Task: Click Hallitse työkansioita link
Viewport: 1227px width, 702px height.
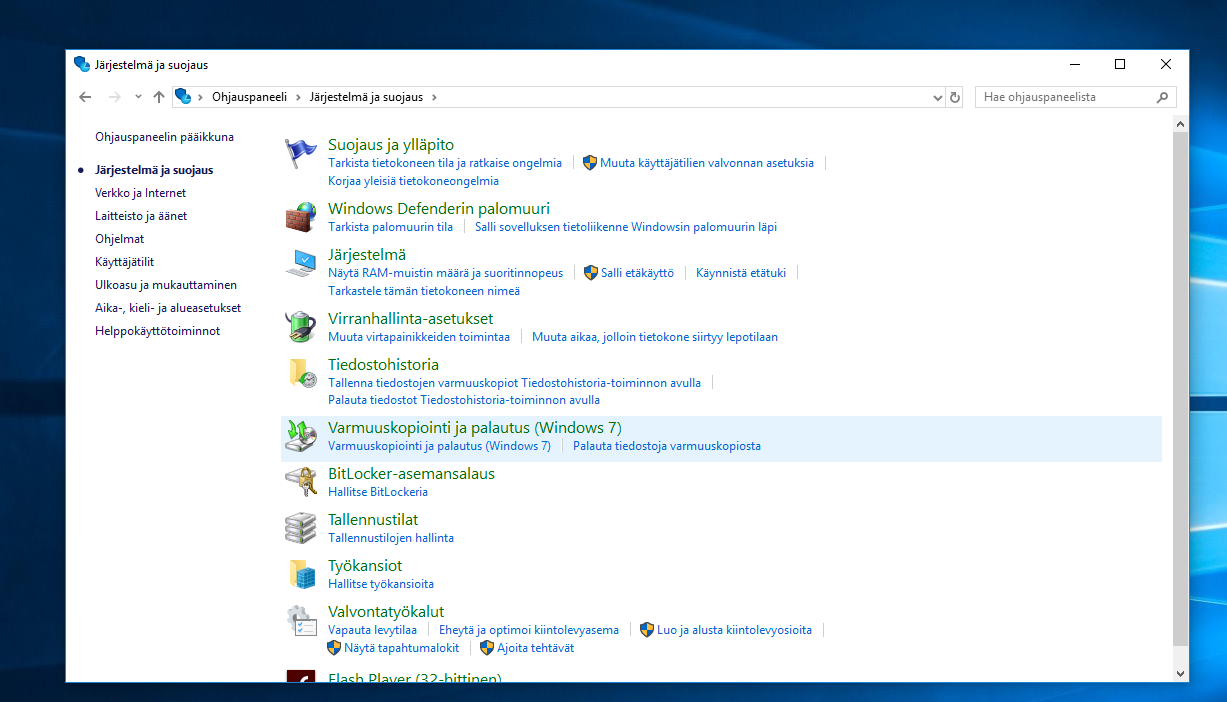Action: pyautogui.click(x=381, y=584)
